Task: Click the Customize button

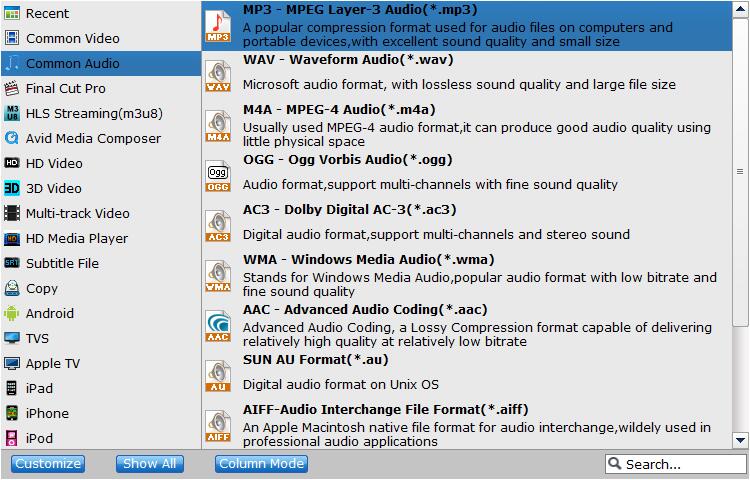Action: click(x=48, y=464)
